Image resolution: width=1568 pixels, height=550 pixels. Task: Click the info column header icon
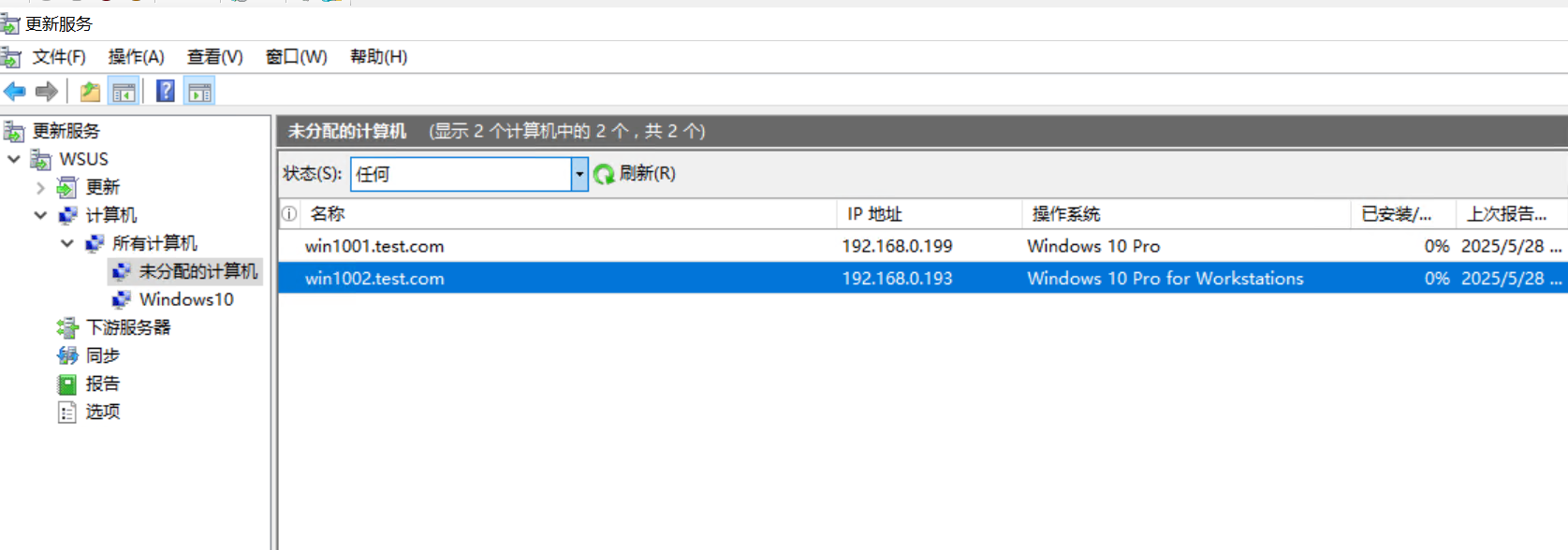pos(289,214)
